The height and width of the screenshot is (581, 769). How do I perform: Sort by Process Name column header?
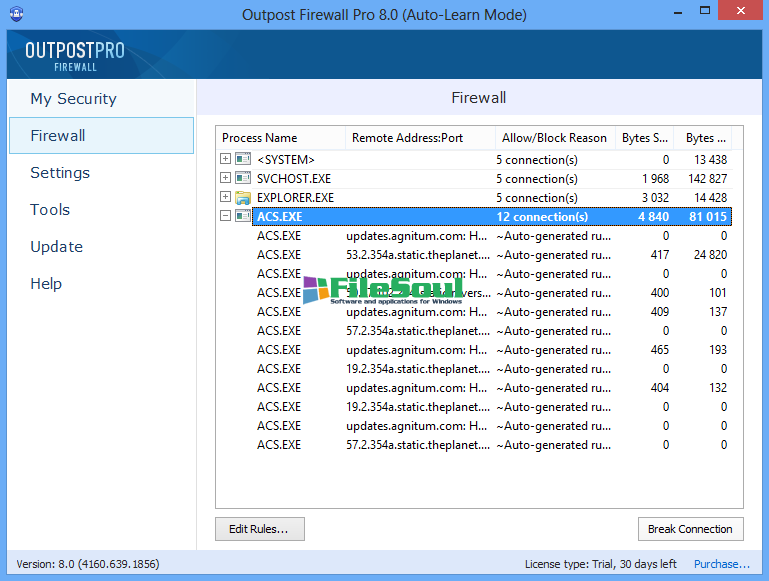pyautogui.click(x=281, y=138)
